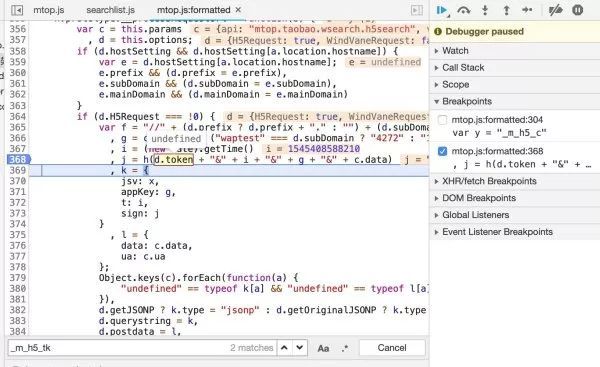Viewport: 600px width, 367px height.
Task: Click breakpoint code ', j = h(d.token + "&" + …'
Action: [x=522, y=165]
